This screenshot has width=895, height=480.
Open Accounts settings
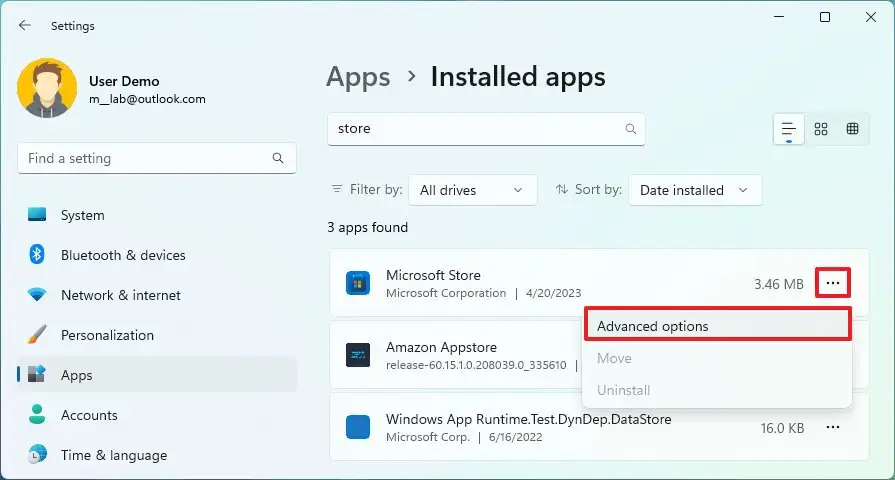coord(157,415)
